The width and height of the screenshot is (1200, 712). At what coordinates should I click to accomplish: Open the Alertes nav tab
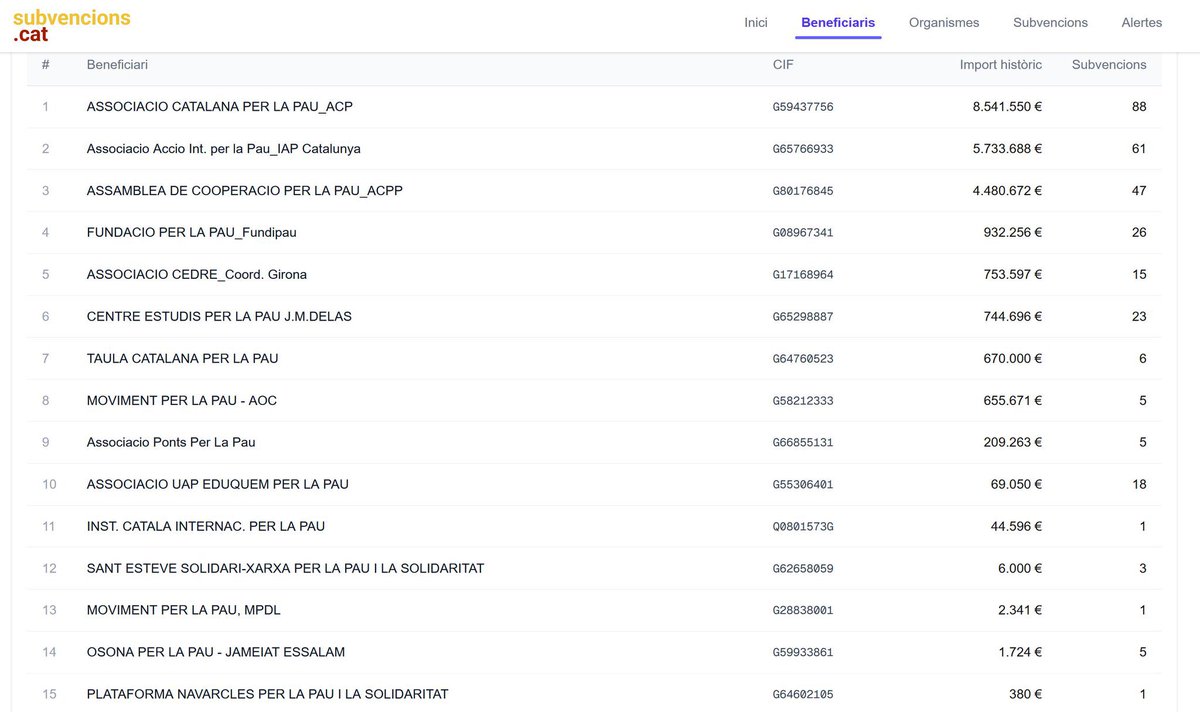tap(1142, 22)
